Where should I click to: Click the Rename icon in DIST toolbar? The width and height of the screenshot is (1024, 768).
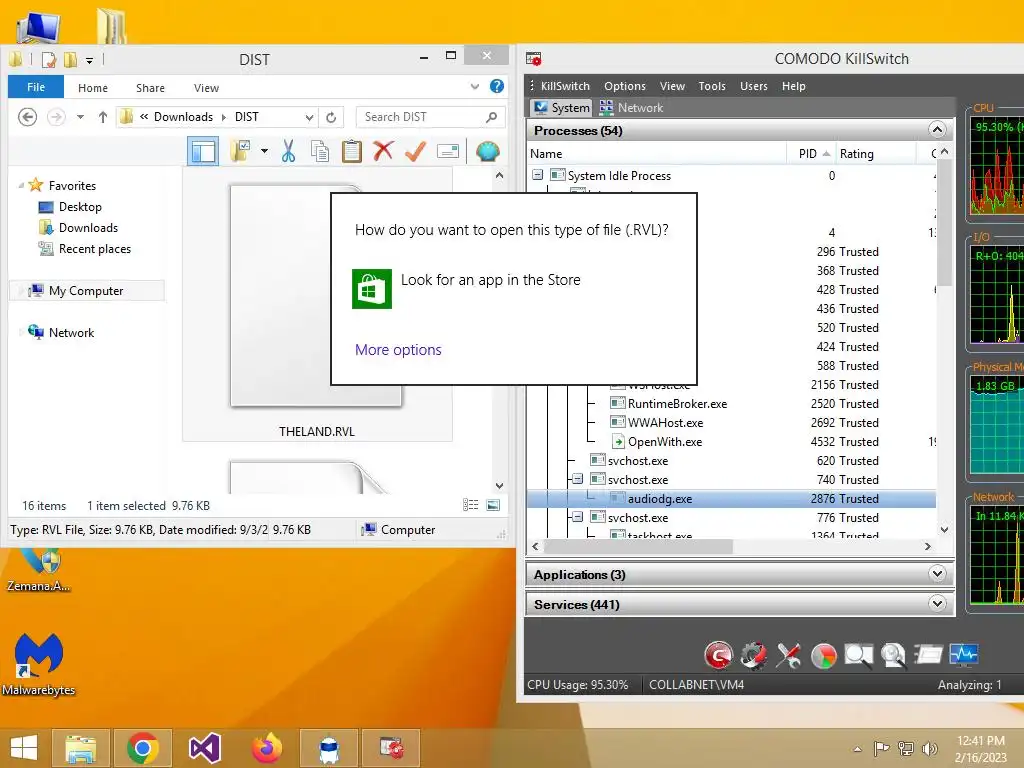point(448,152)
